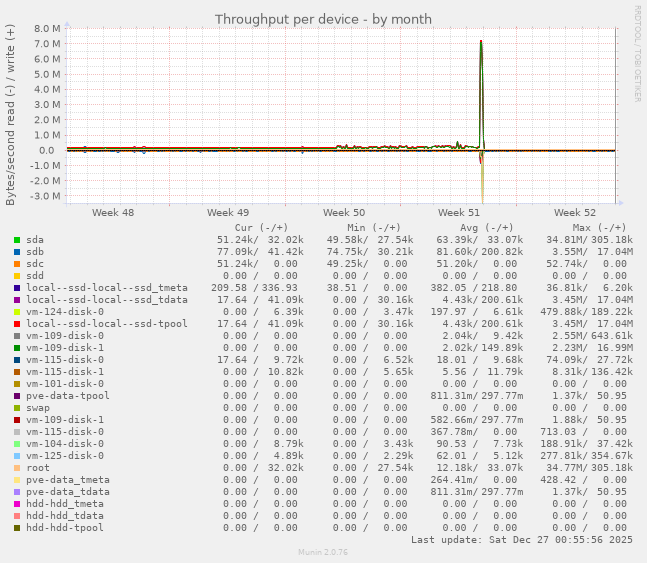Viewport: 647px width, 563px height.
Task: Click the red local--ssd-local--ssd-tpool swatch
Action: click(17, 324)
